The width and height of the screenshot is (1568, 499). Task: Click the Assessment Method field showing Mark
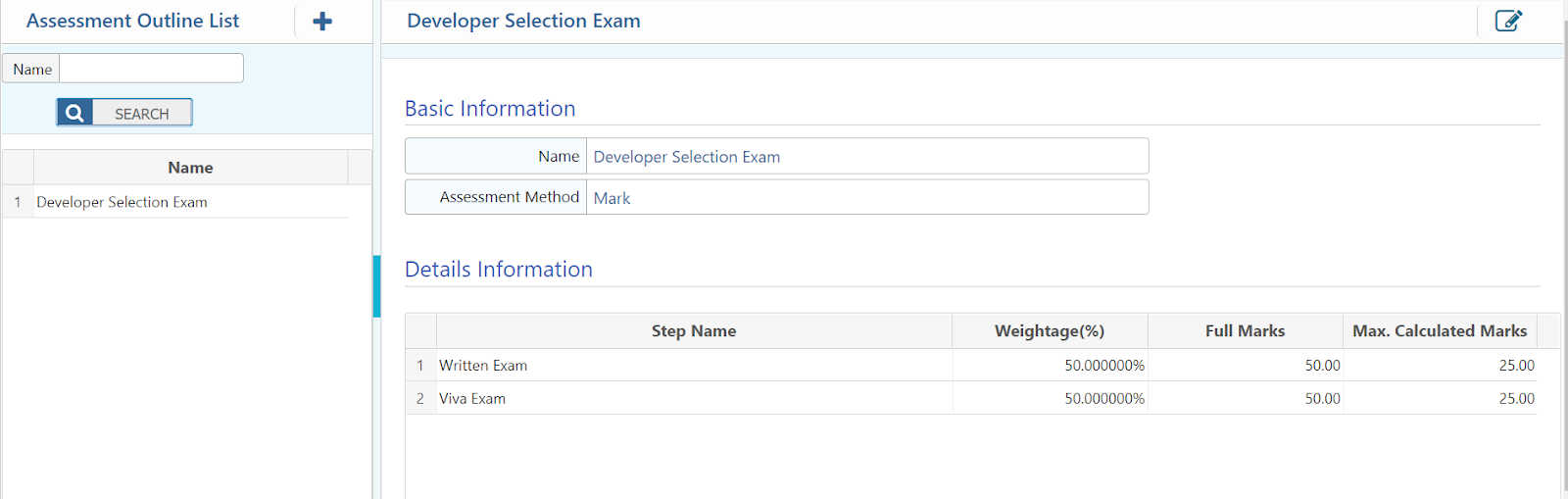coord(867,197)
